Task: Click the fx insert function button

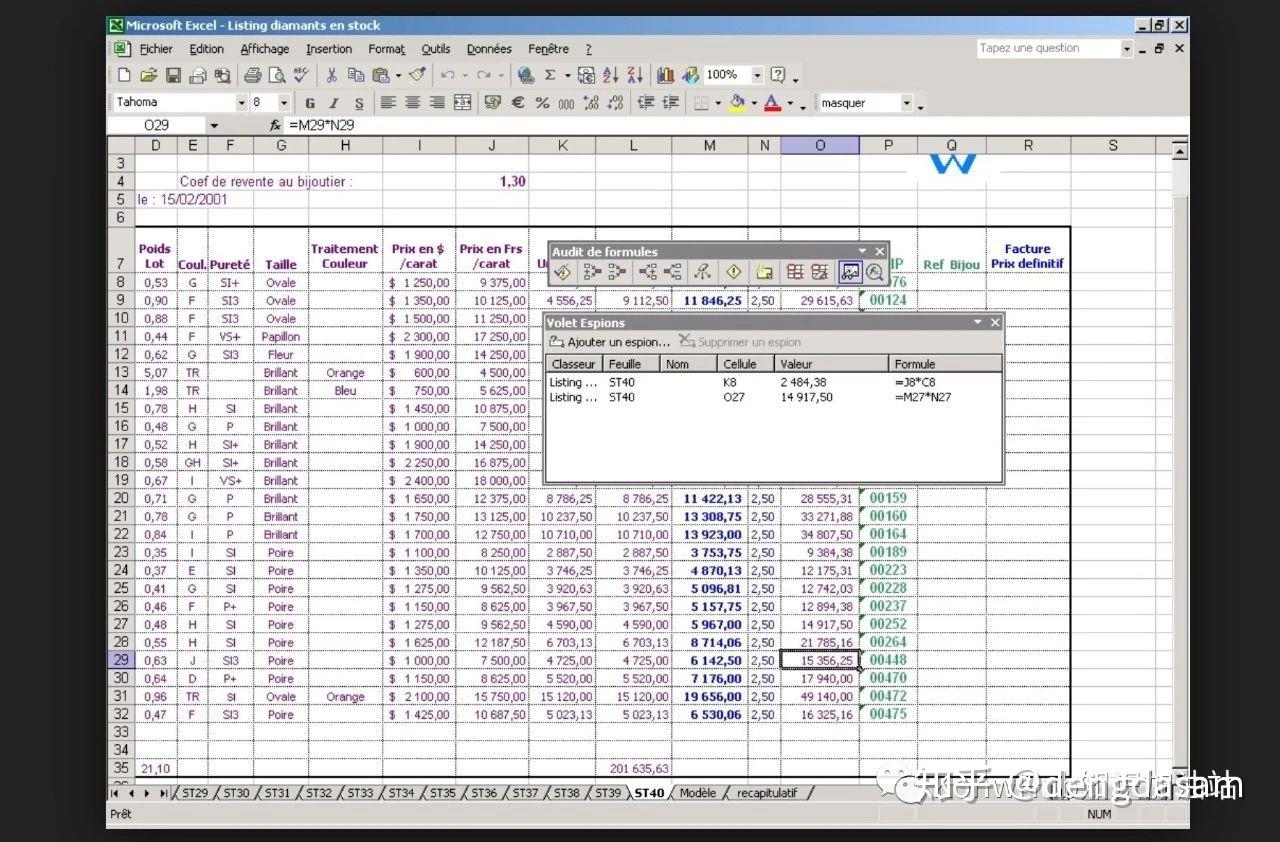Action: pyautogui.click(x=275, y=126)
